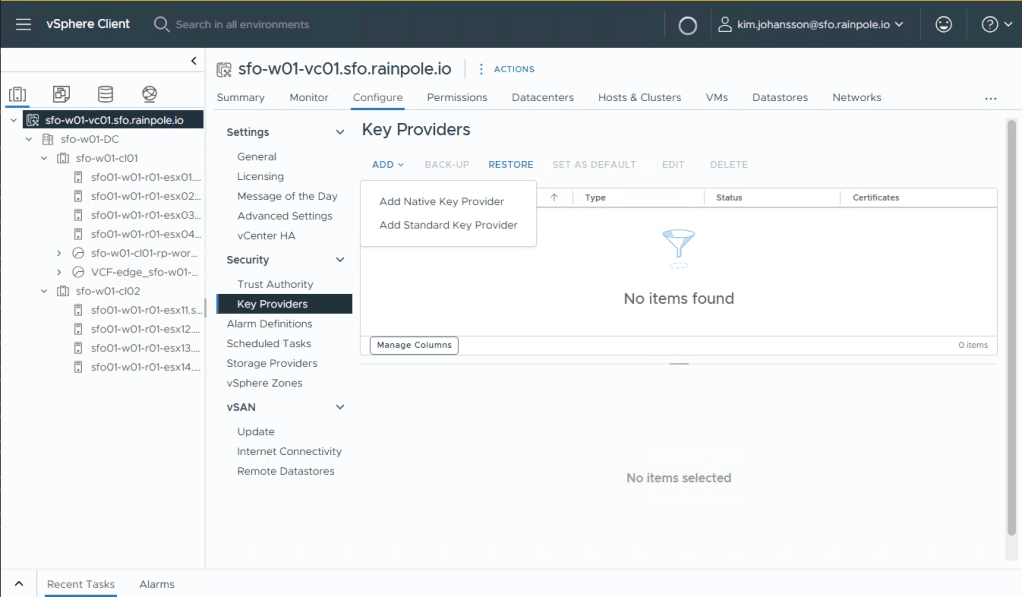Screen dimensions: 1022x597
Task: Select the Storage inventory icon
Action: click(x=105, y=94)
